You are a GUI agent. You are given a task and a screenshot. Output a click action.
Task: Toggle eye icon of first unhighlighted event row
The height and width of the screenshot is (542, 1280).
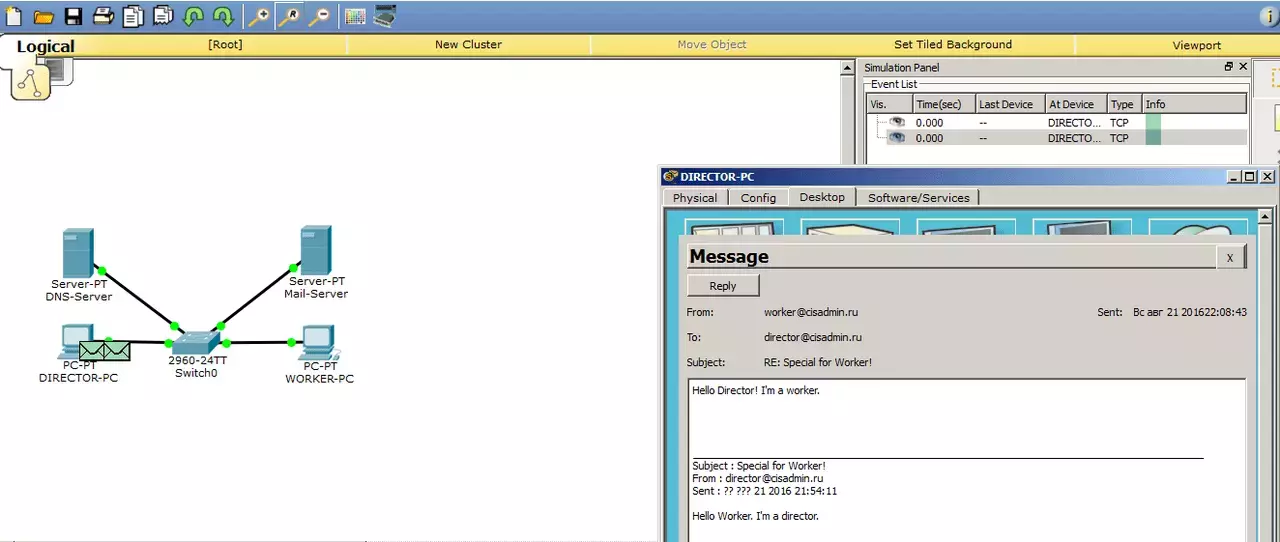pyautogui.click(x=897, y=122)
